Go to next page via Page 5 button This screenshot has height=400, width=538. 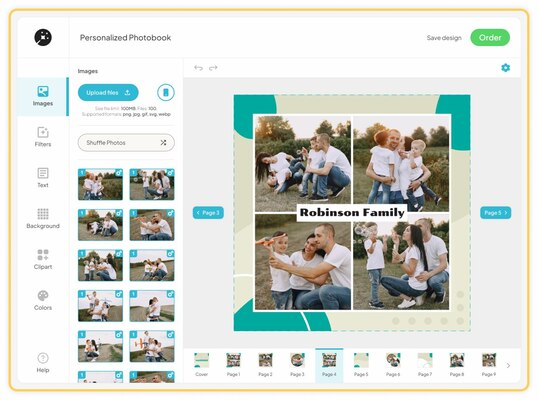[495, 213]
